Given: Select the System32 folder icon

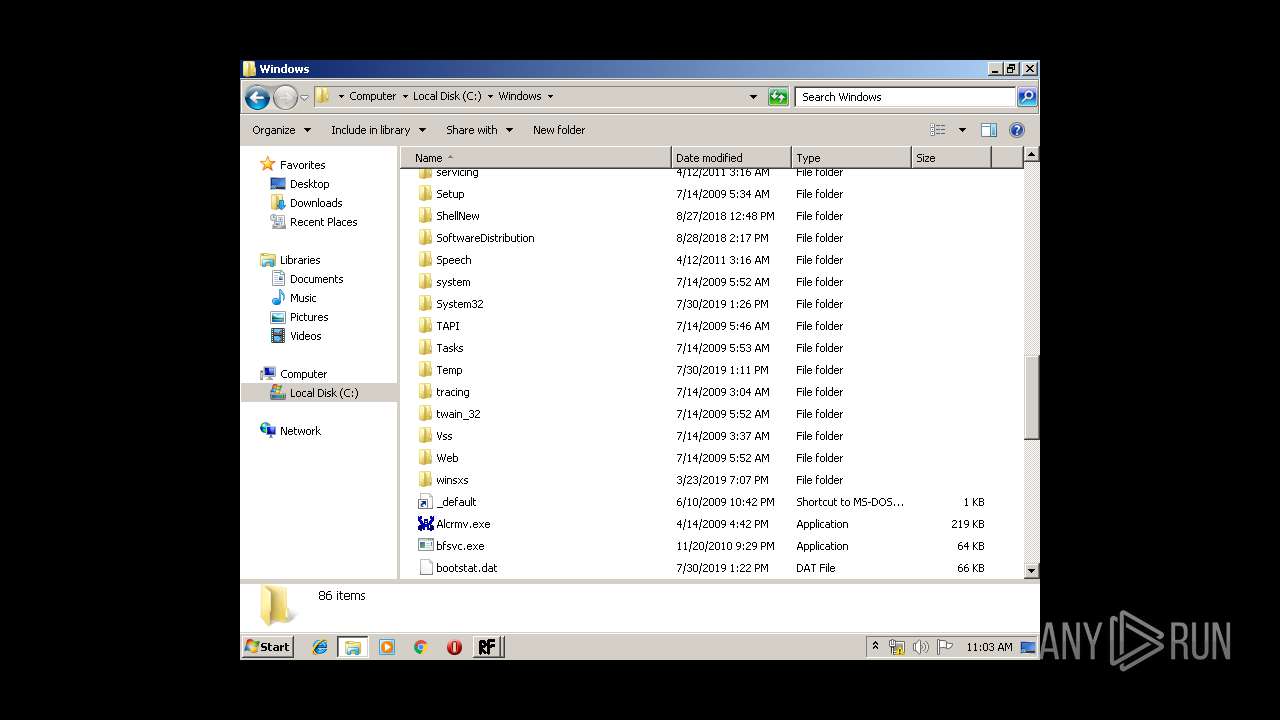Looking at the screenshot, I should [425, 304].
